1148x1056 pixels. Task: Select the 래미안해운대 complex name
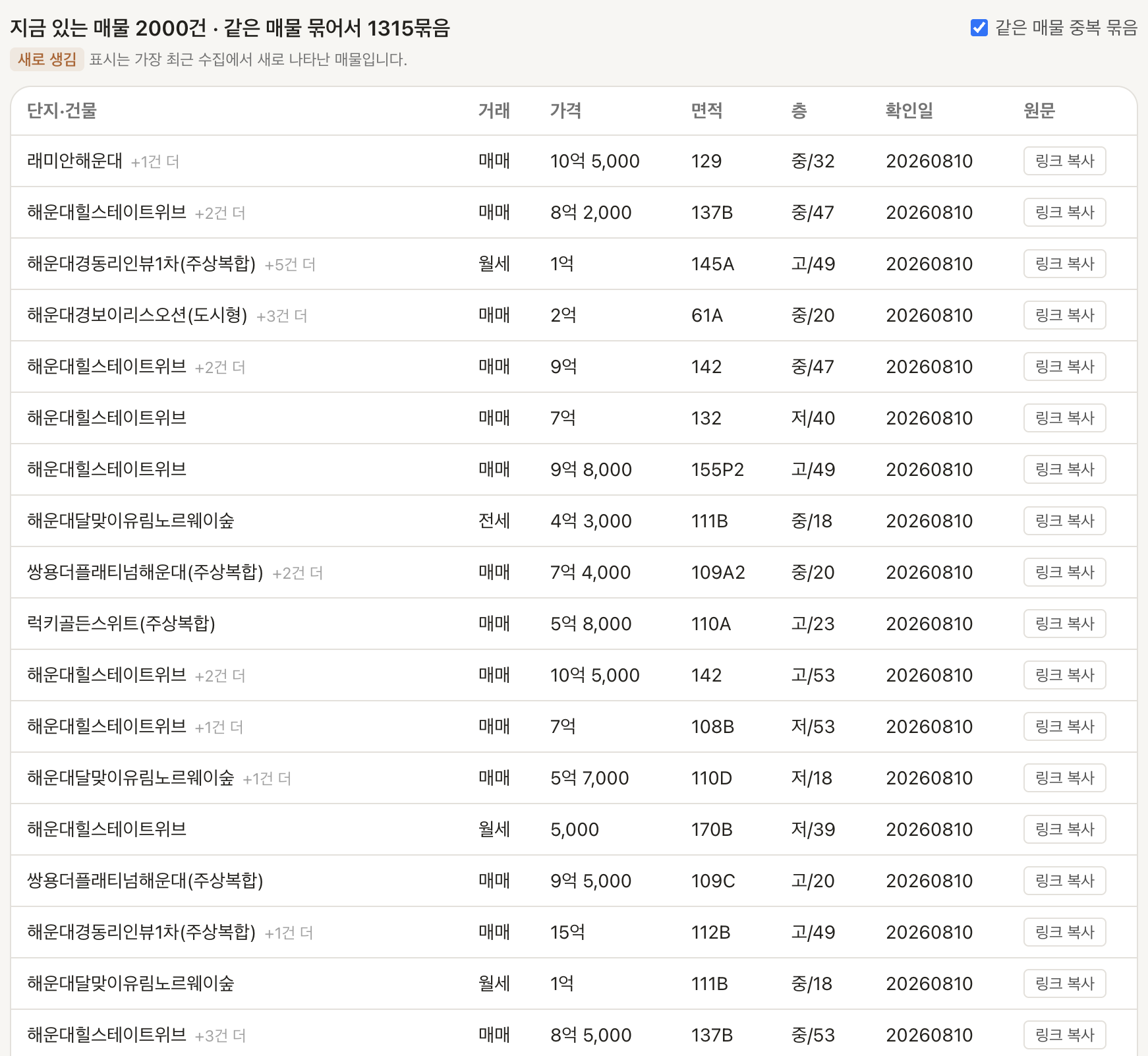tap(74, 161)
